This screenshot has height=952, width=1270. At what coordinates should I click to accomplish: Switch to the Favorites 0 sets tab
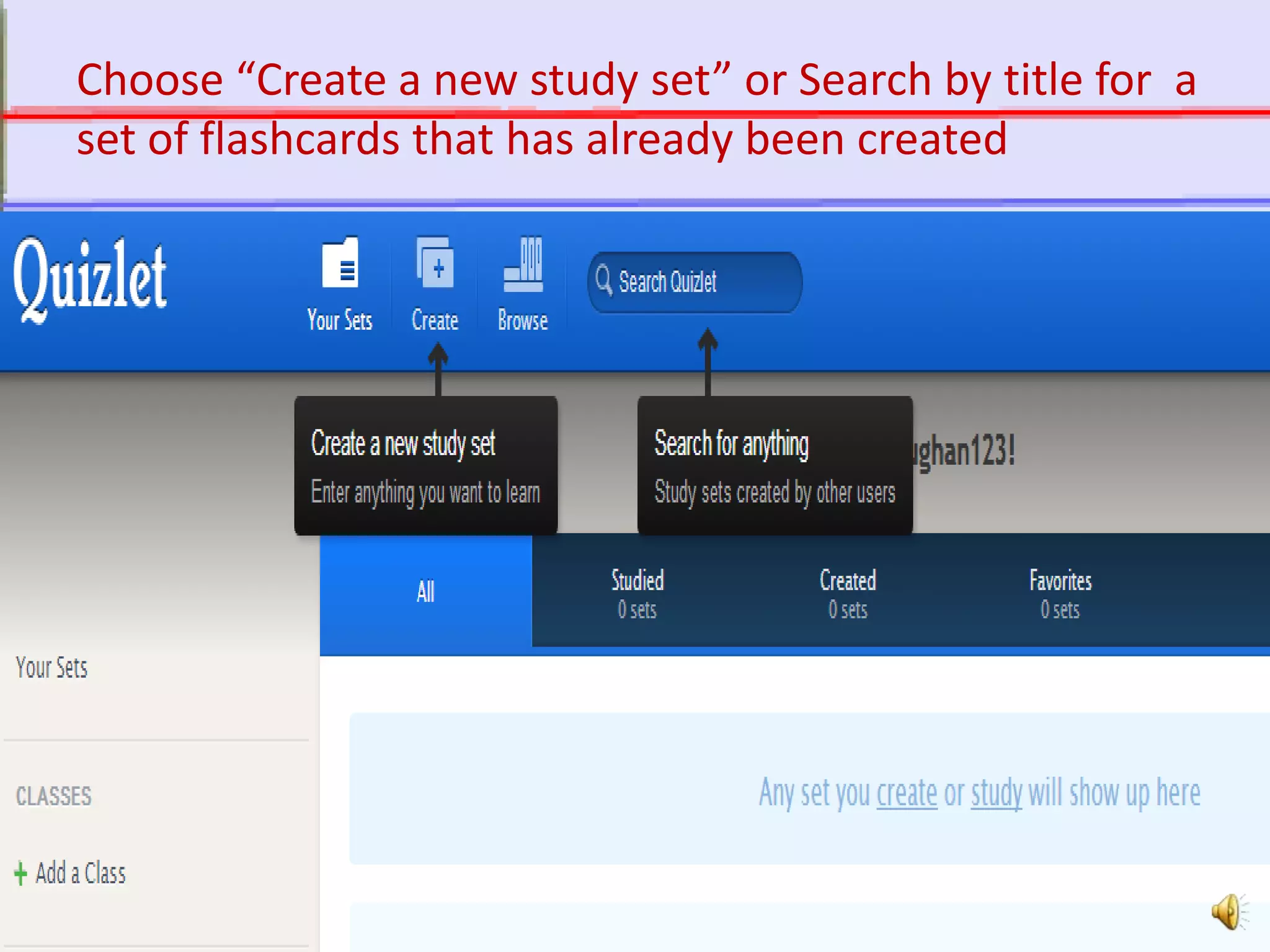coord(1060,593)
